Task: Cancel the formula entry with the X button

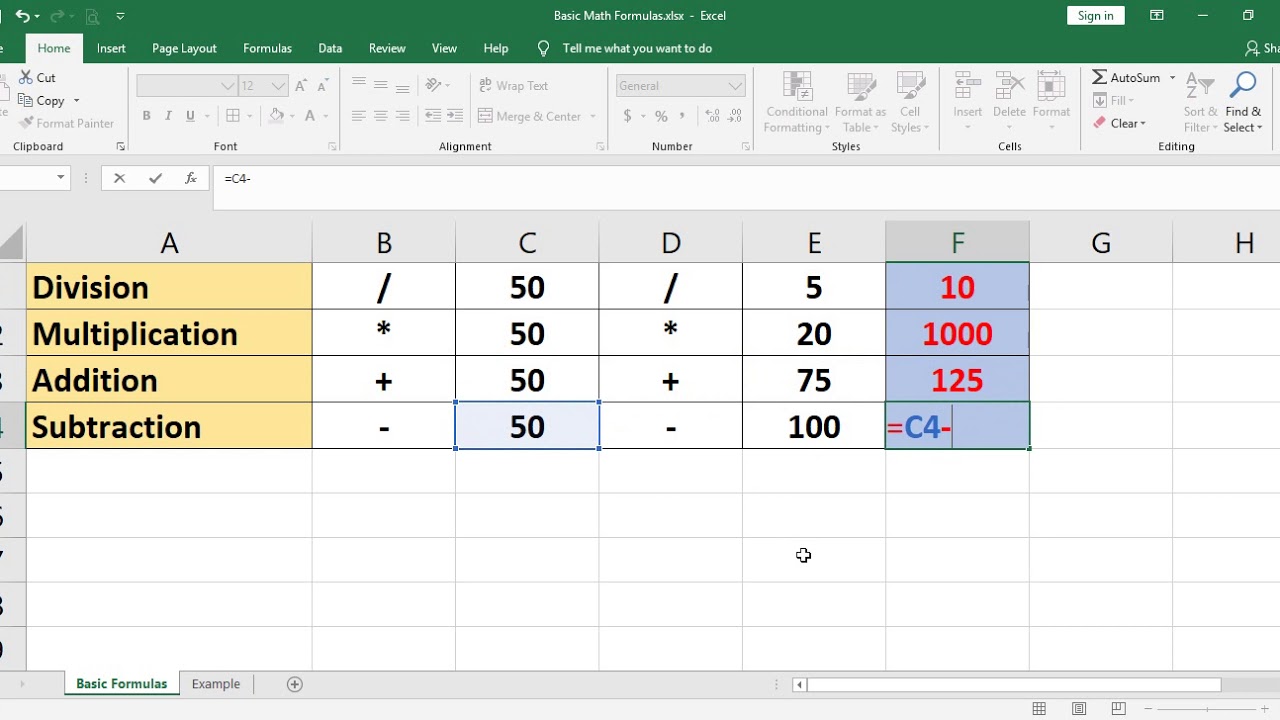Action: 119,178
